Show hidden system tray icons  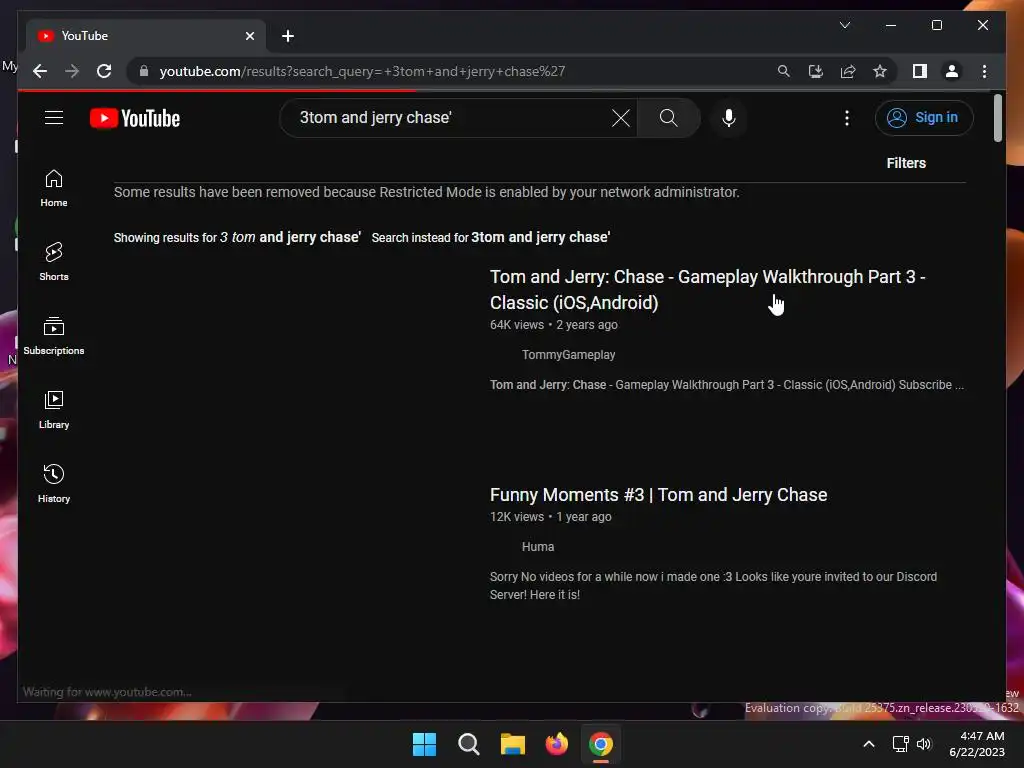coord(869,744)
